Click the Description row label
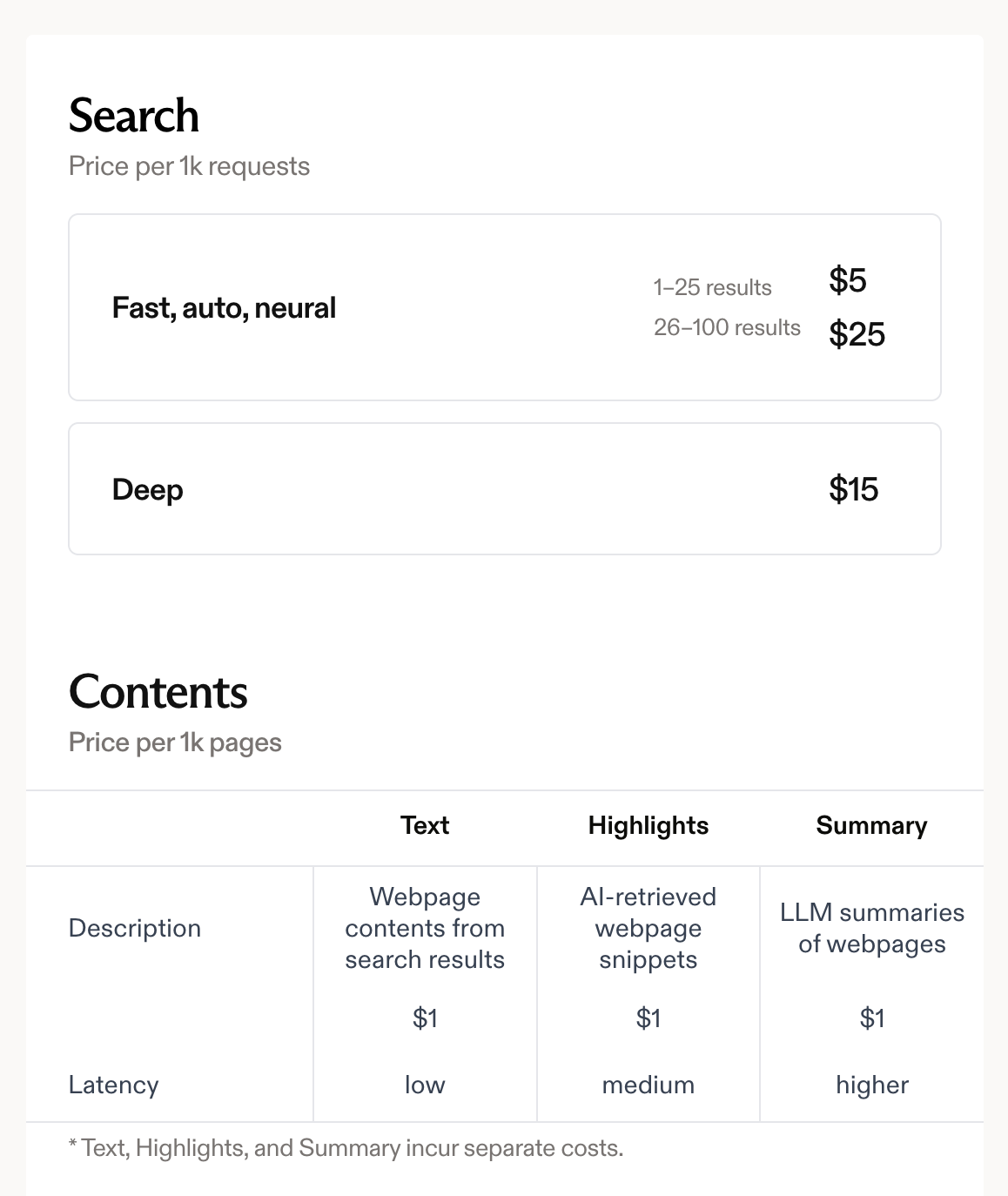Screen dimensions: 1008x1196 (x=135, y=928)
